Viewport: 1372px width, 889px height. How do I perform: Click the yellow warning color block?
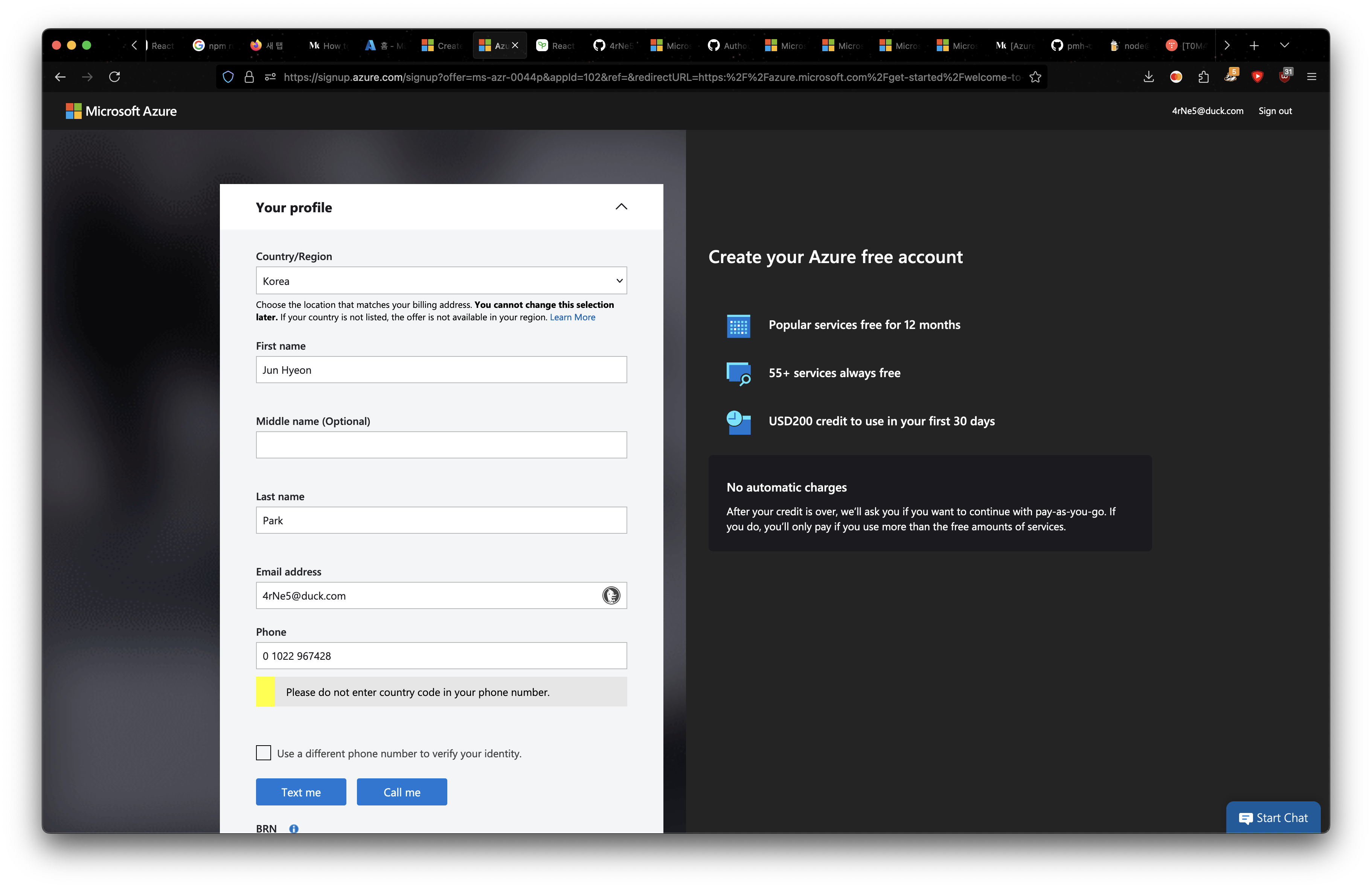[x=265, y=691]
